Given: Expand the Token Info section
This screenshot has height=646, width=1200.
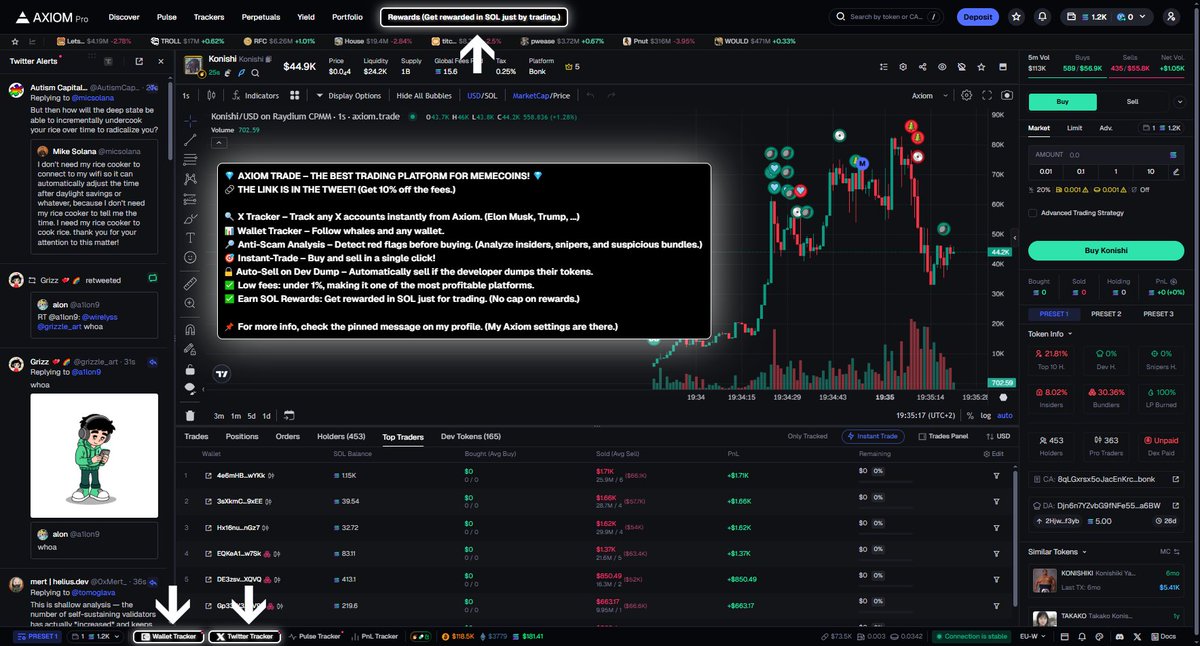Looking at the screenshot, I should [1050, 333].
